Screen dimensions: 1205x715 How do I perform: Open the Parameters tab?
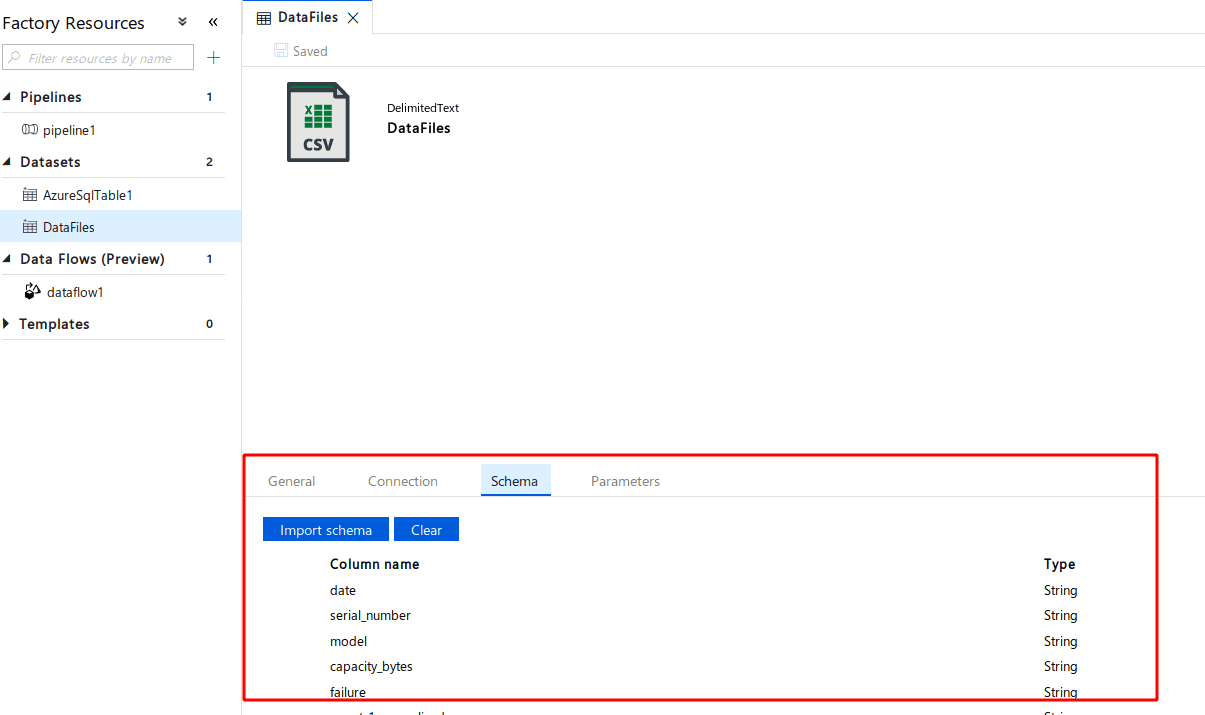tap(625, 481)
